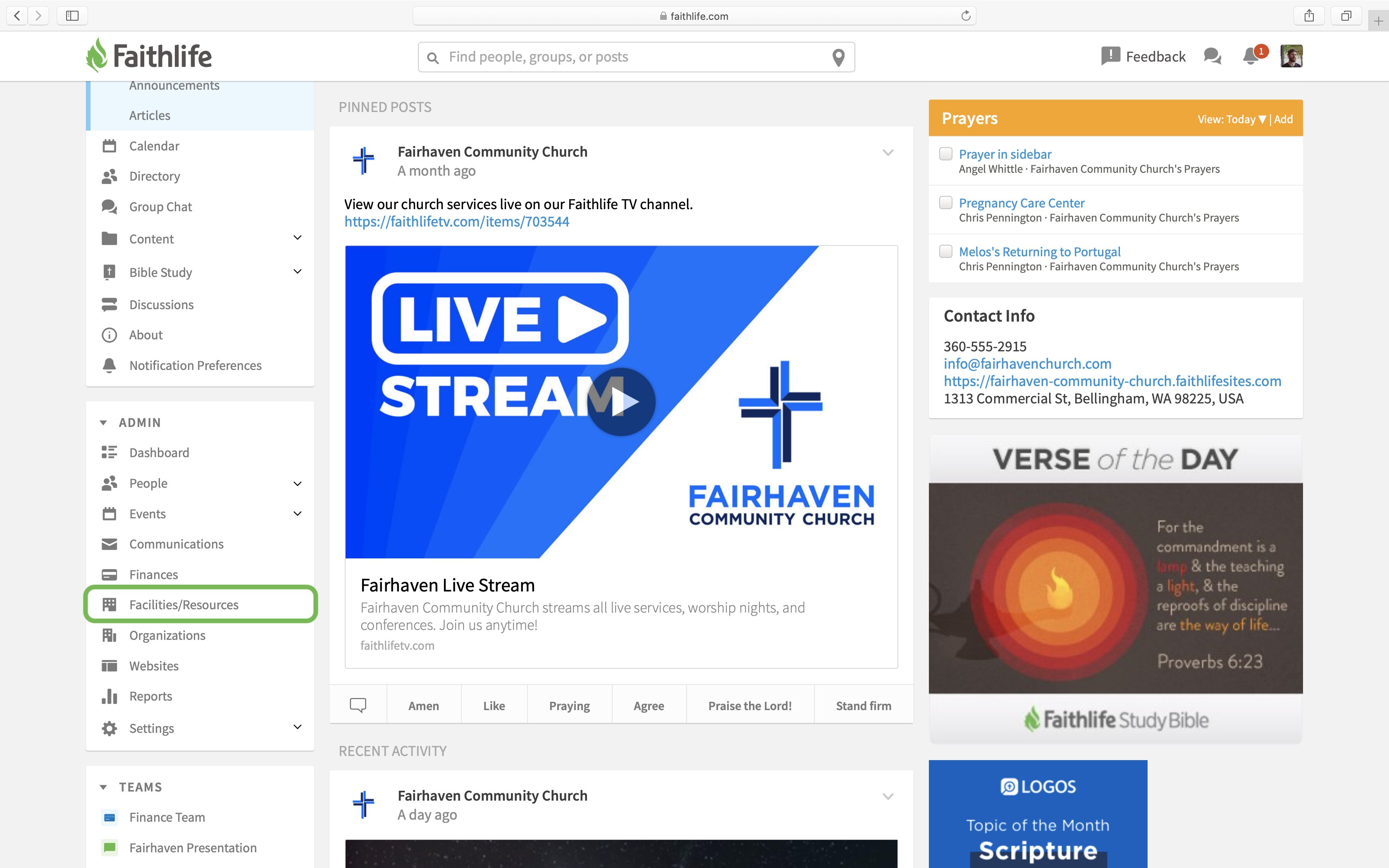Expand the Bible Study submenu chevron

(297, 272)
